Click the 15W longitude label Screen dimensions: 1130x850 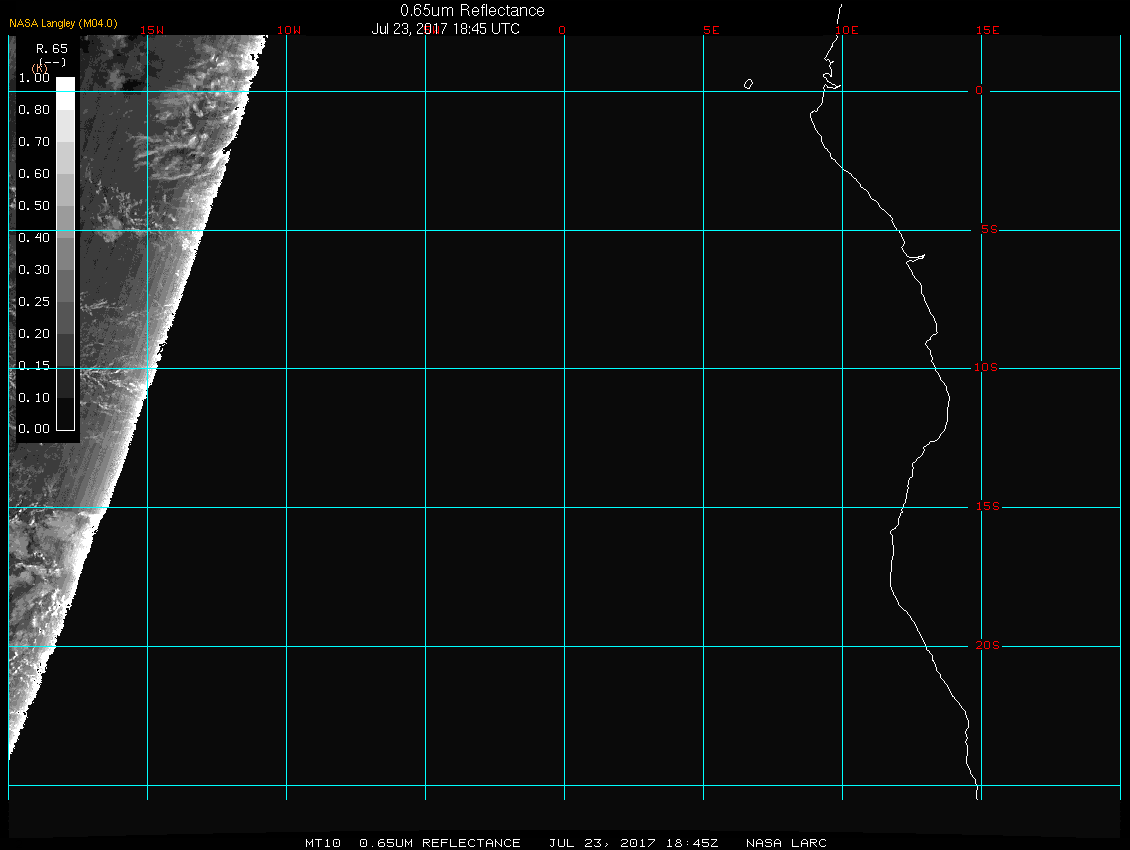(152, 30)
